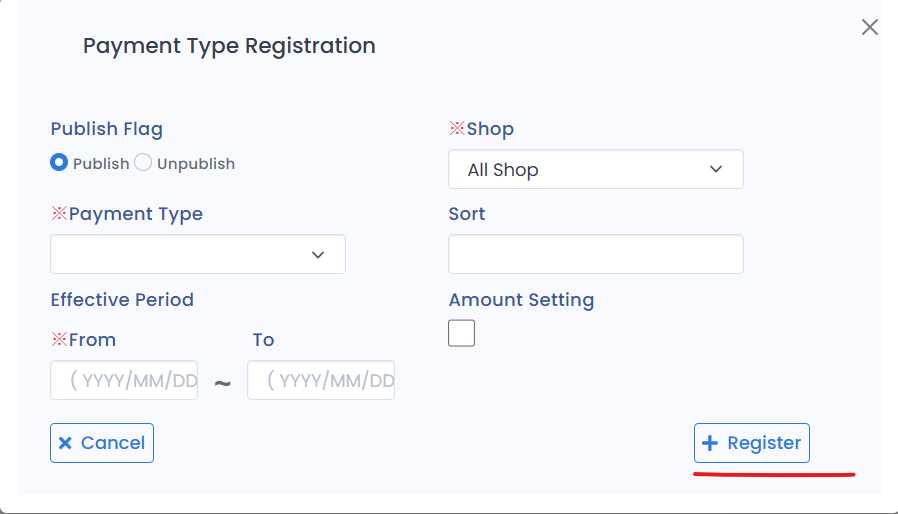Click the Payment Type chevron arrow
This screenshot has height=514, width=898.
pos(318,255)
